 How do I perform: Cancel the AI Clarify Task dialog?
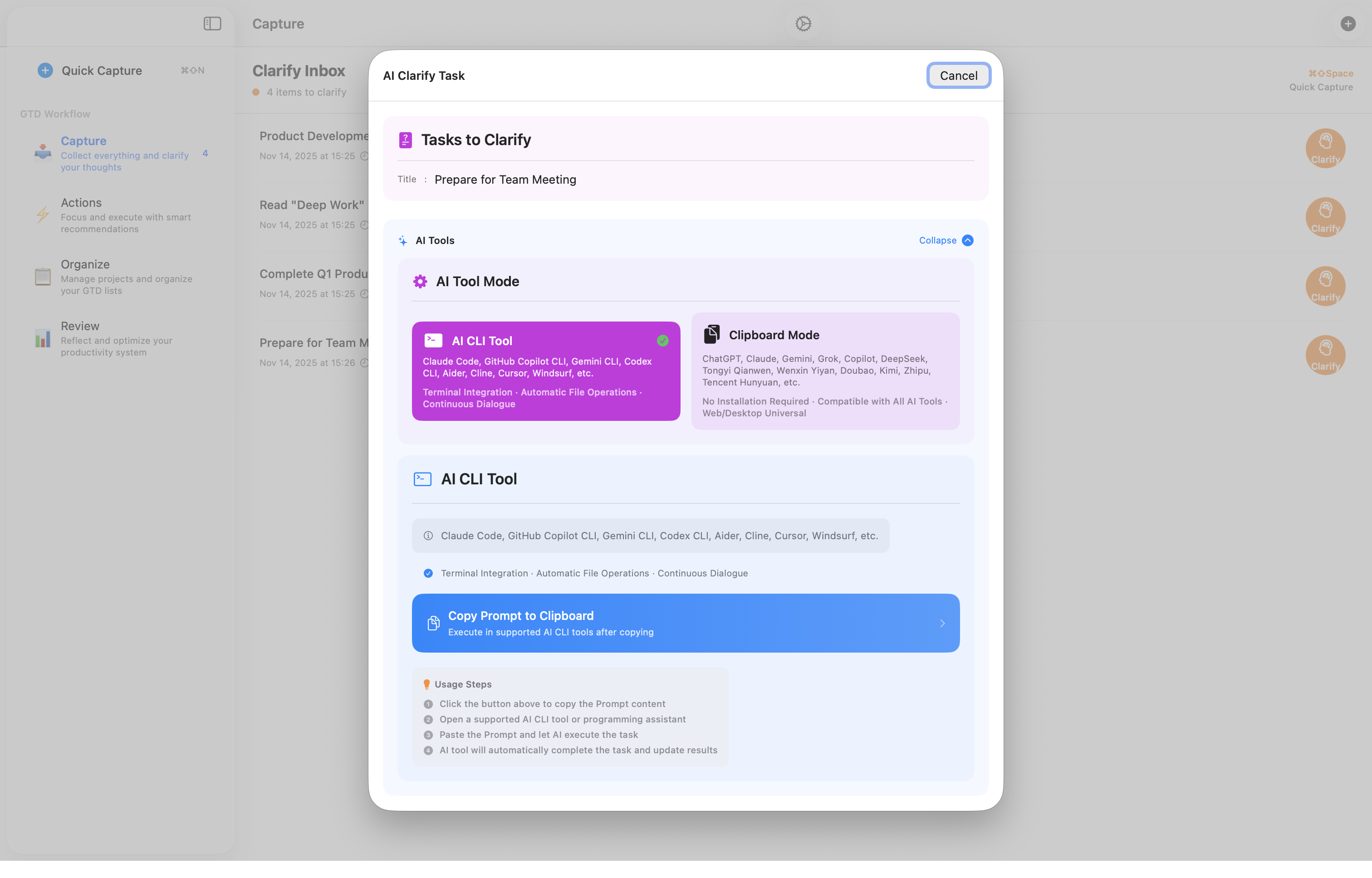click(x=959, y=75)
